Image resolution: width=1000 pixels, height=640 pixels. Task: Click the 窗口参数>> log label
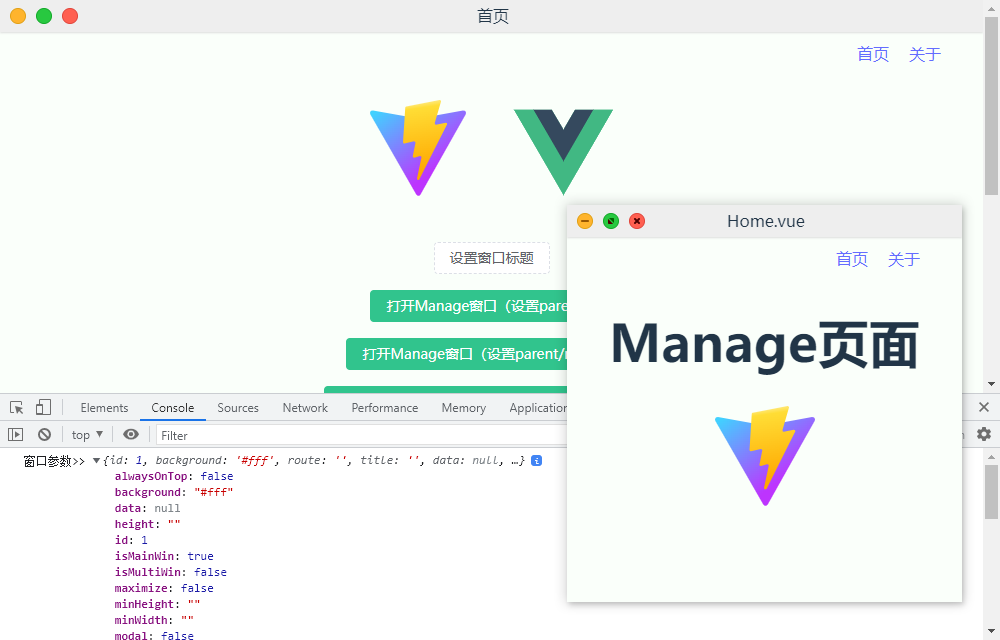pyautogui.click(x=54, y=461)
